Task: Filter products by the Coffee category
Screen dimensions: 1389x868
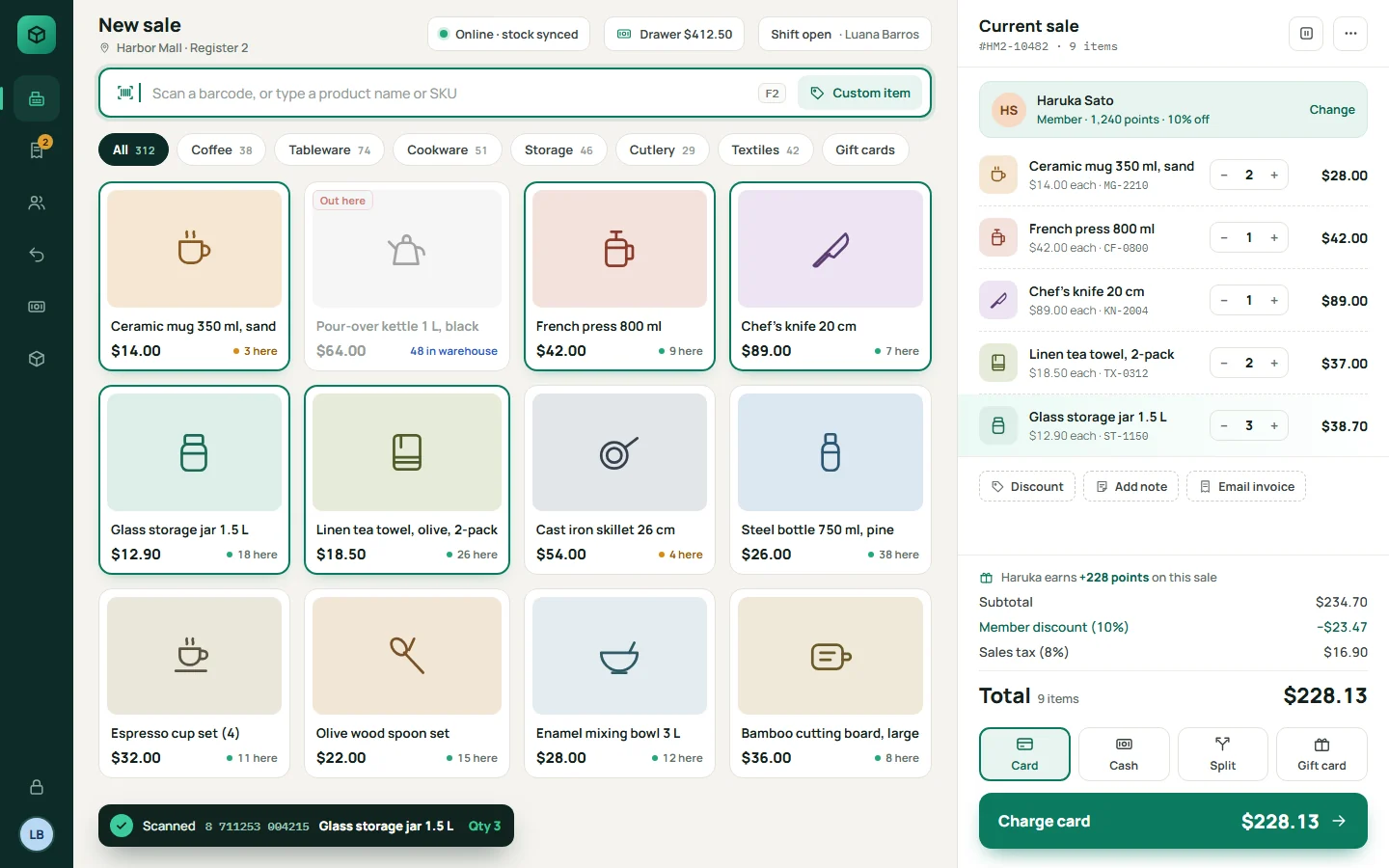Action: (x=222, y=149)
